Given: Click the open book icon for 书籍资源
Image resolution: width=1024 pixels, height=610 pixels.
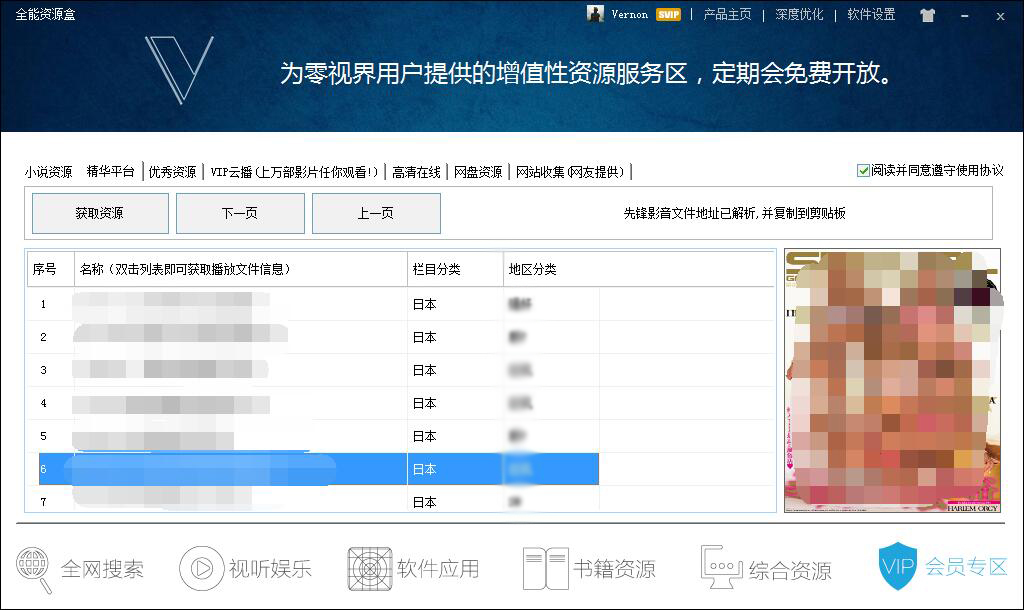Looking at the screenshot, I should pyautogui.click(x=545, y=568).
